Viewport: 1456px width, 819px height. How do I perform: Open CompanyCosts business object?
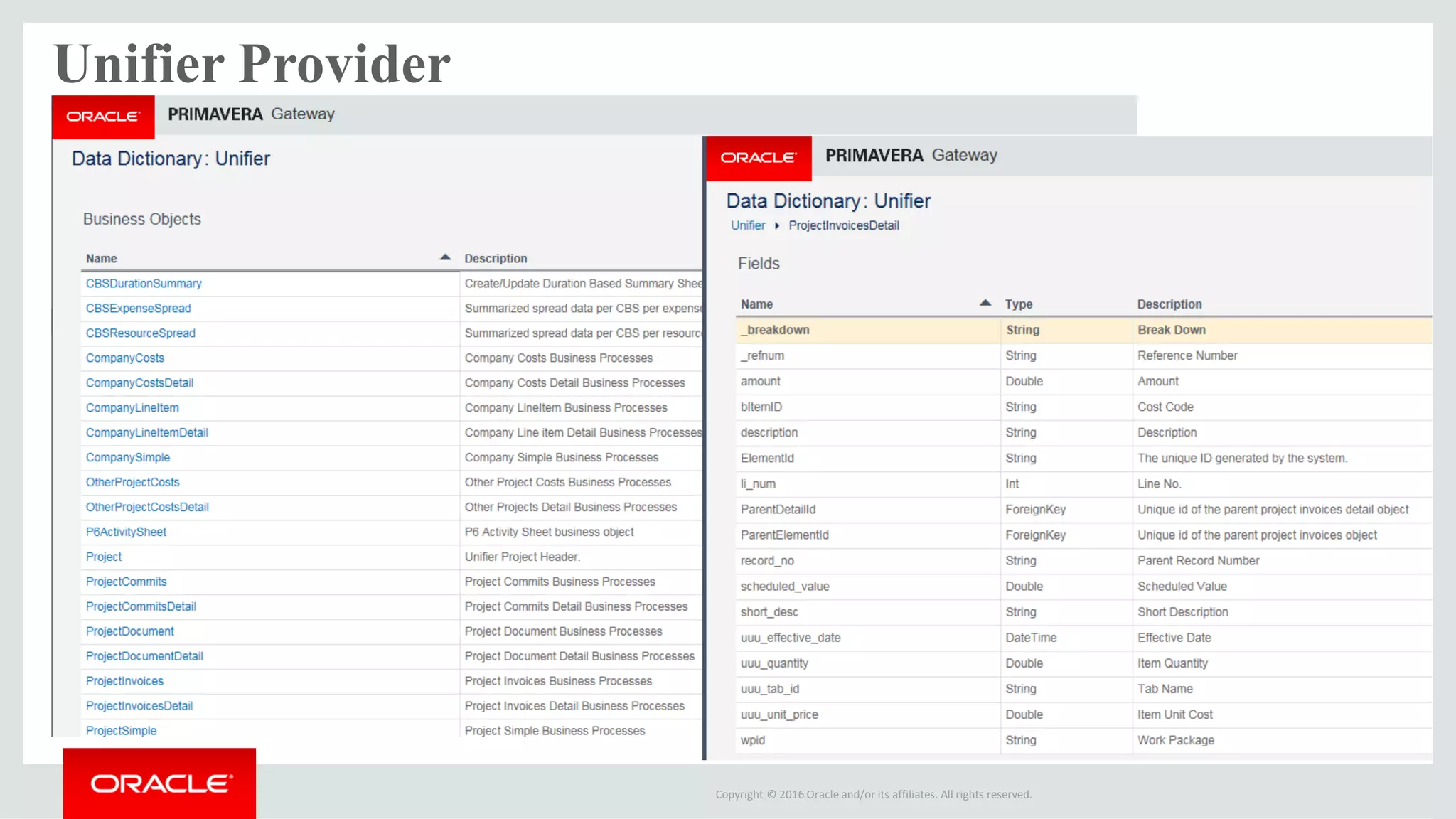pyautogui.click(x=125, y=358)
